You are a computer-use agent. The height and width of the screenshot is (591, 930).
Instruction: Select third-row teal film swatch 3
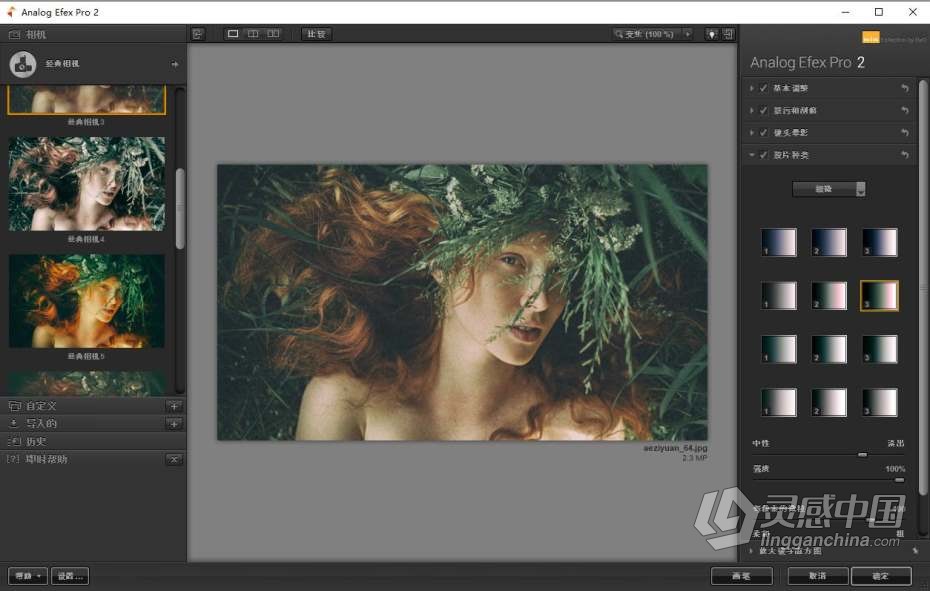880,349
